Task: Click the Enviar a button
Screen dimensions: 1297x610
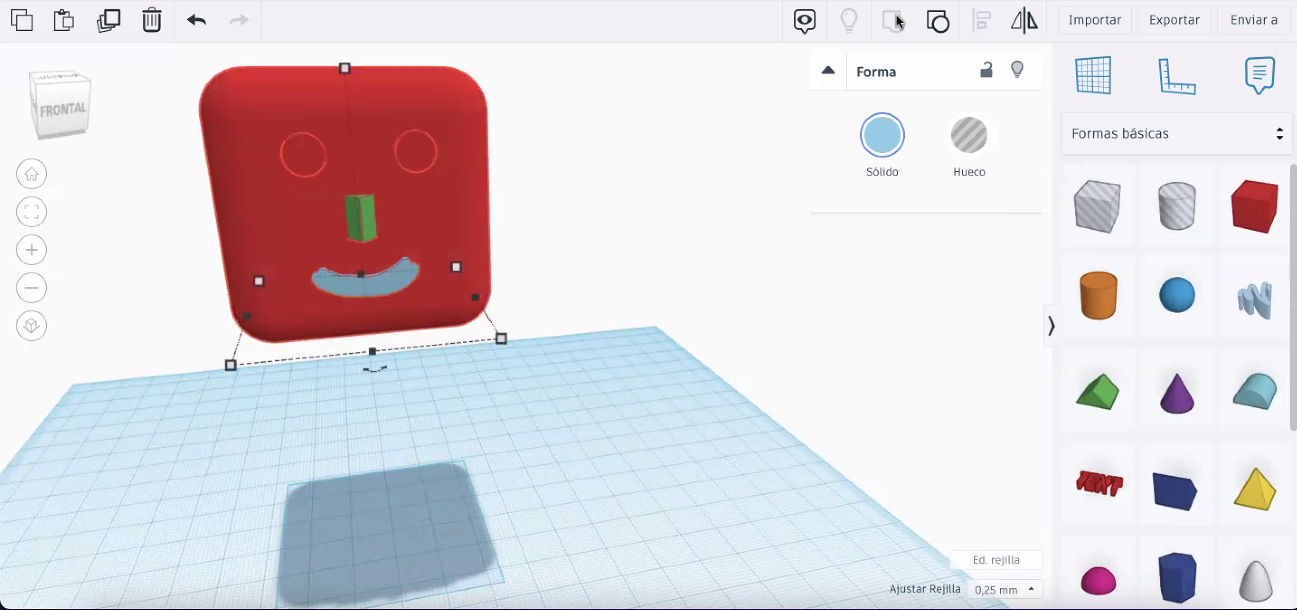Action: (1254, 20)
